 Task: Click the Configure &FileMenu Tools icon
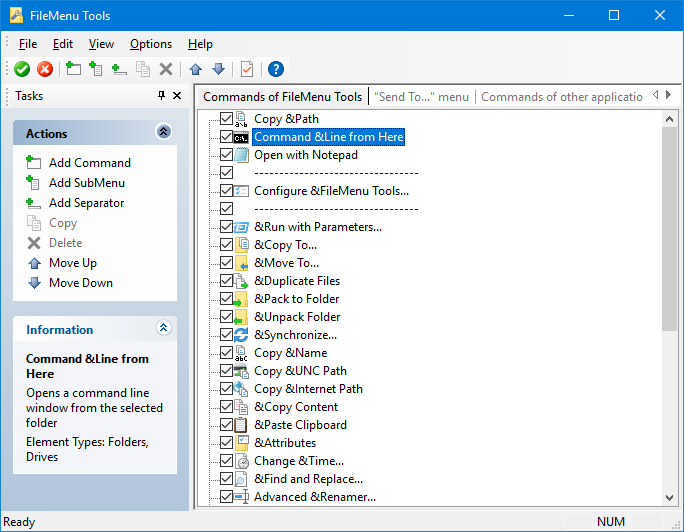(241, 191)
